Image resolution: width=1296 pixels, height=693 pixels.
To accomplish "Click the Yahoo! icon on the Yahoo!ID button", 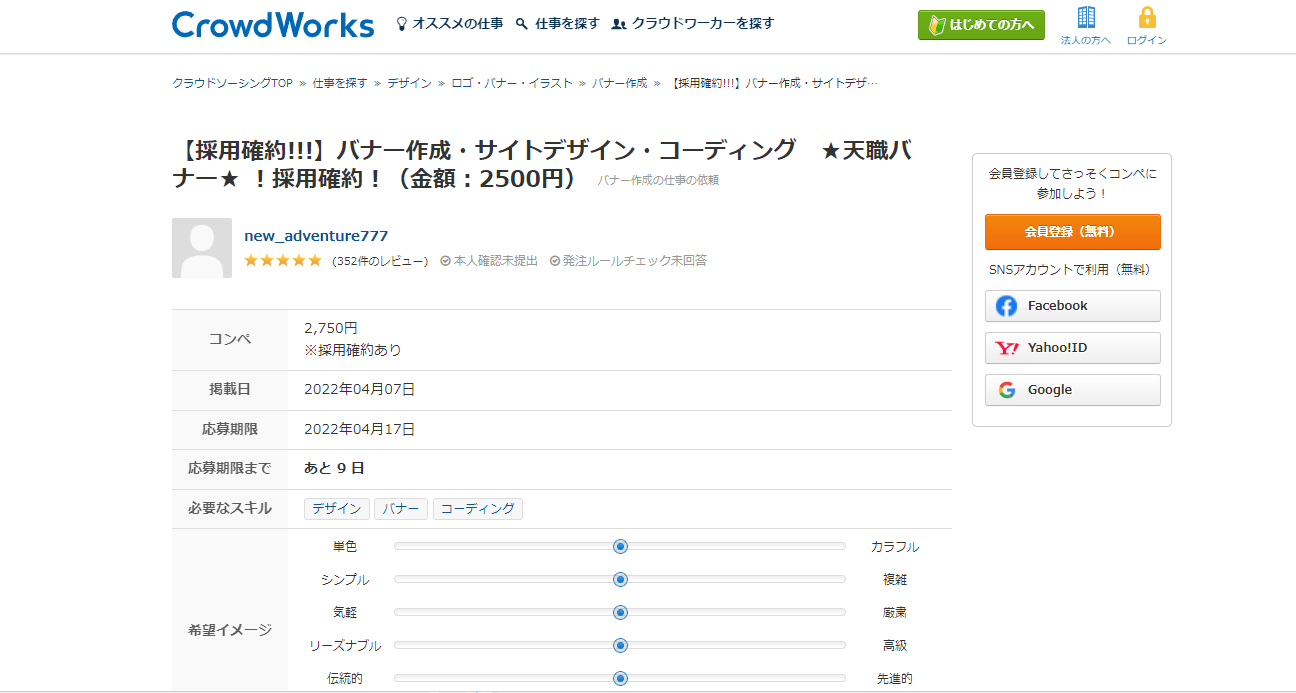I will tap(1006, 348).
